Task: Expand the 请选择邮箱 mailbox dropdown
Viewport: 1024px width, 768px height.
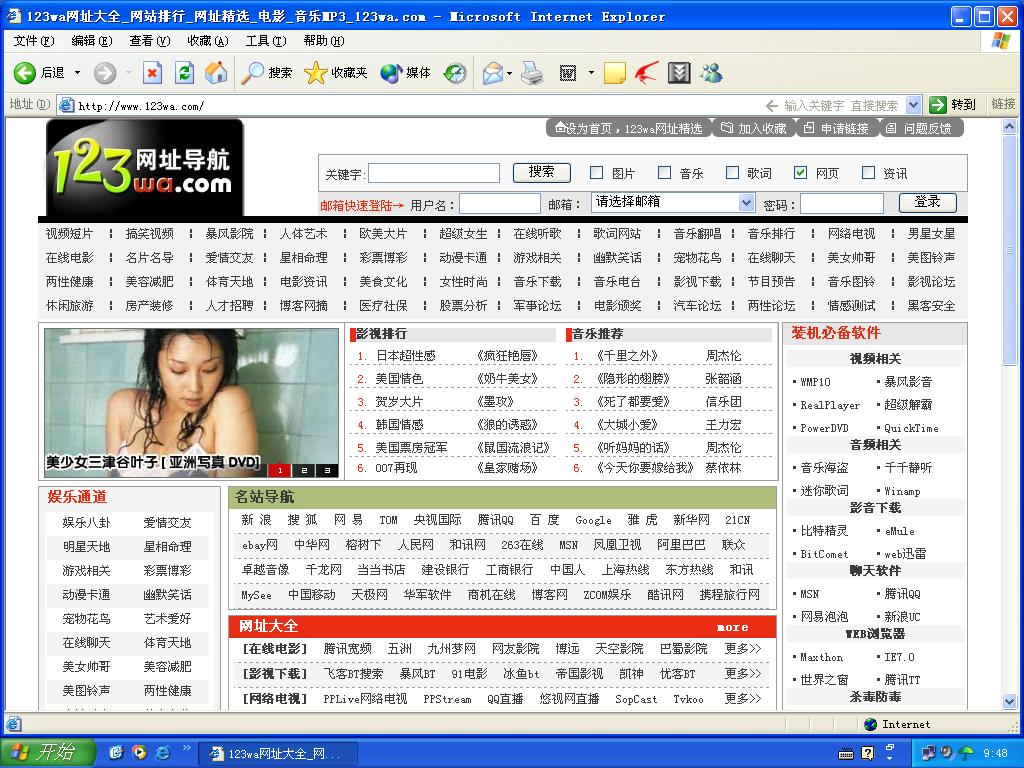Action: coord(746,202)
